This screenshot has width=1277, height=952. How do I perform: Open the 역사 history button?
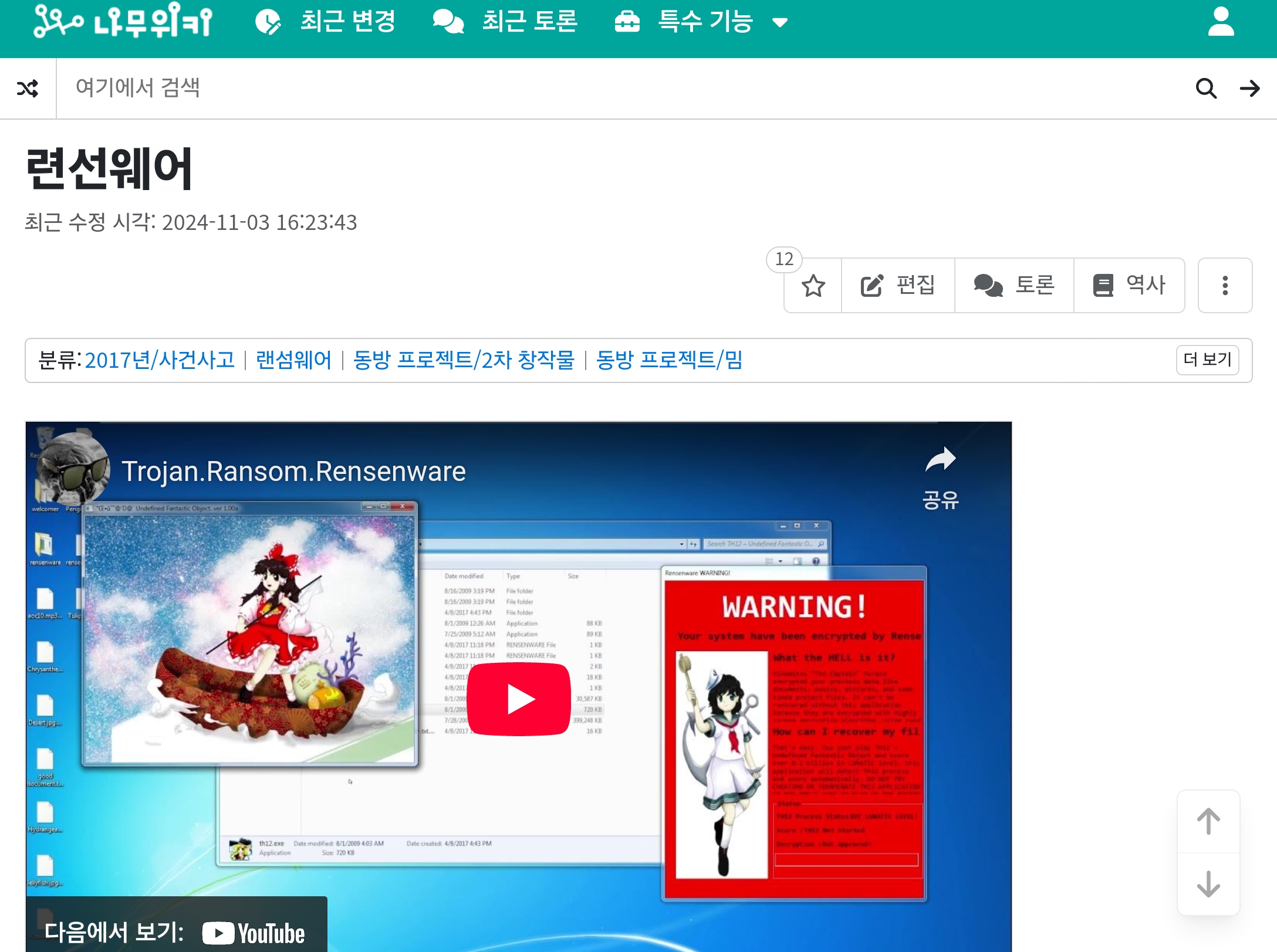tap(1129, 286)
